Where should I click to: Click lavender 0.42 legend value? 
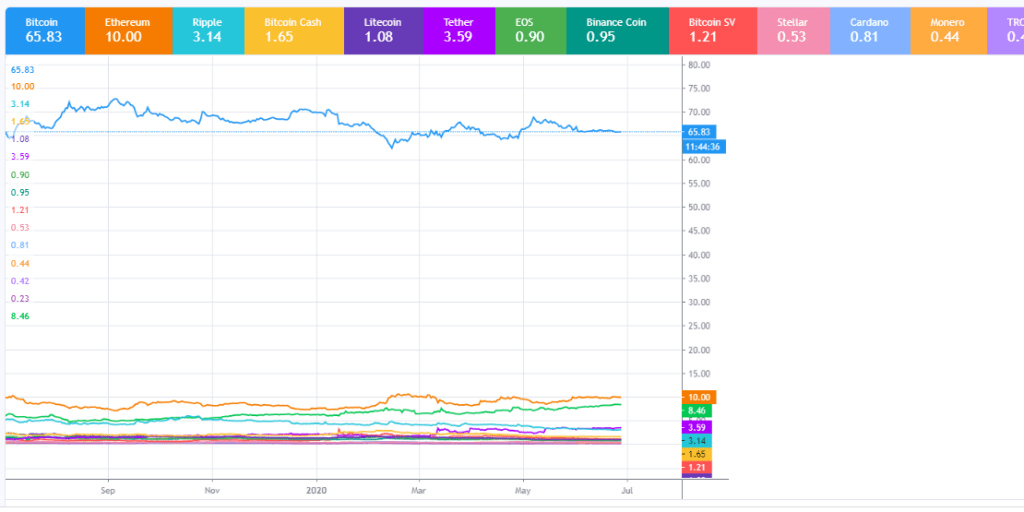[20, 281]
